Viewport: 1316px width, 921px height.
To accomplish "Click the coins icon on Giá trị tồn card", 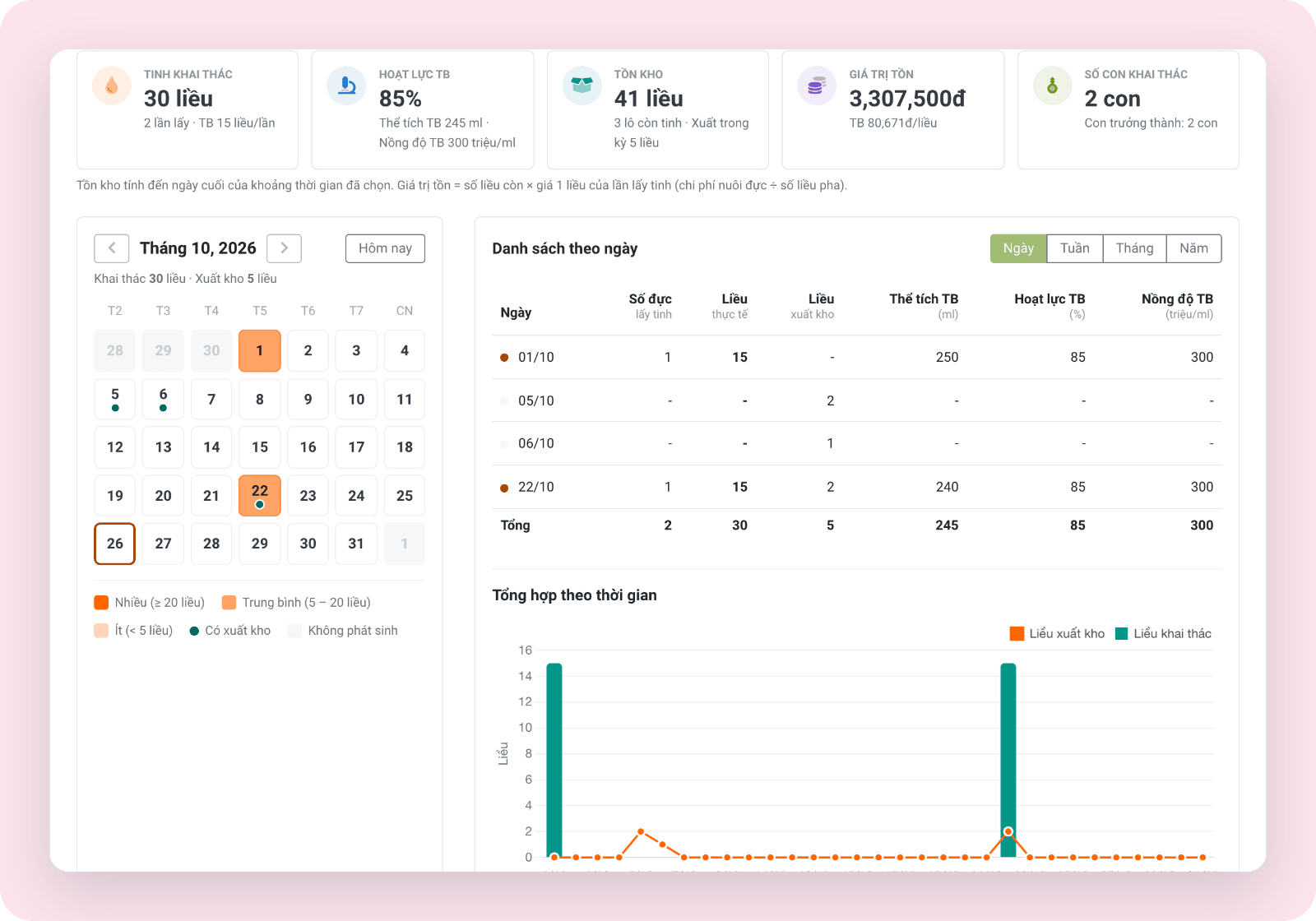I will 817,86.
